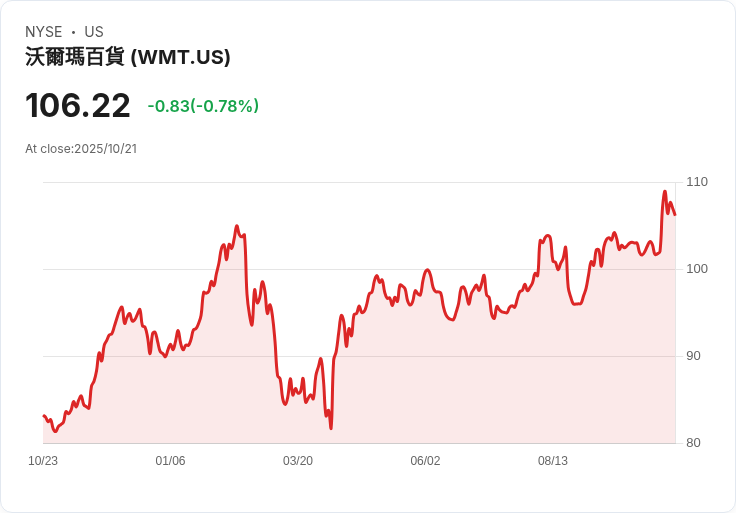Click the rightmost end of the price line
Screen dimensions: 736x513
(675, 214)
